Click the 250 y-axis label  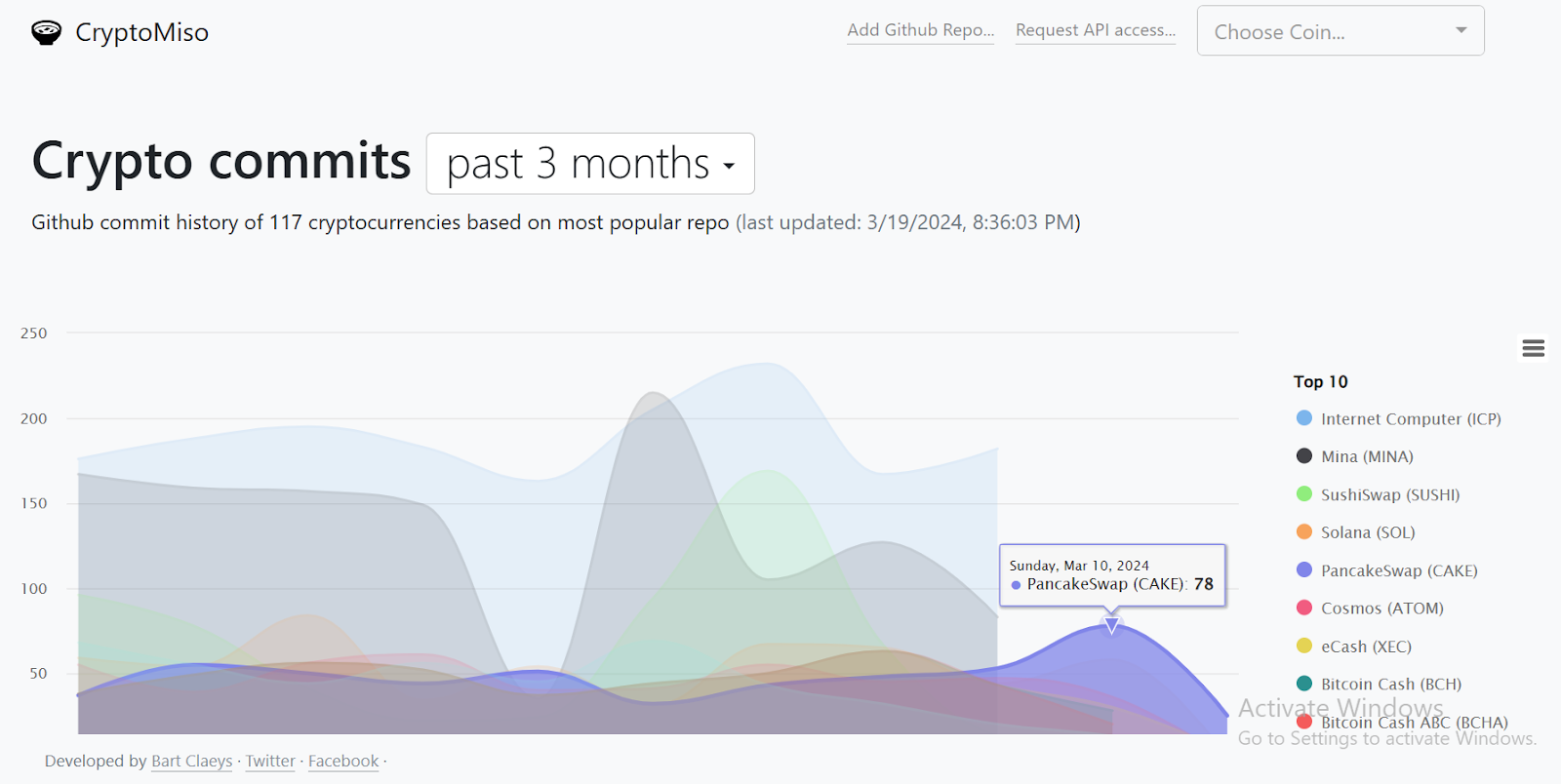tap(33, 333)
